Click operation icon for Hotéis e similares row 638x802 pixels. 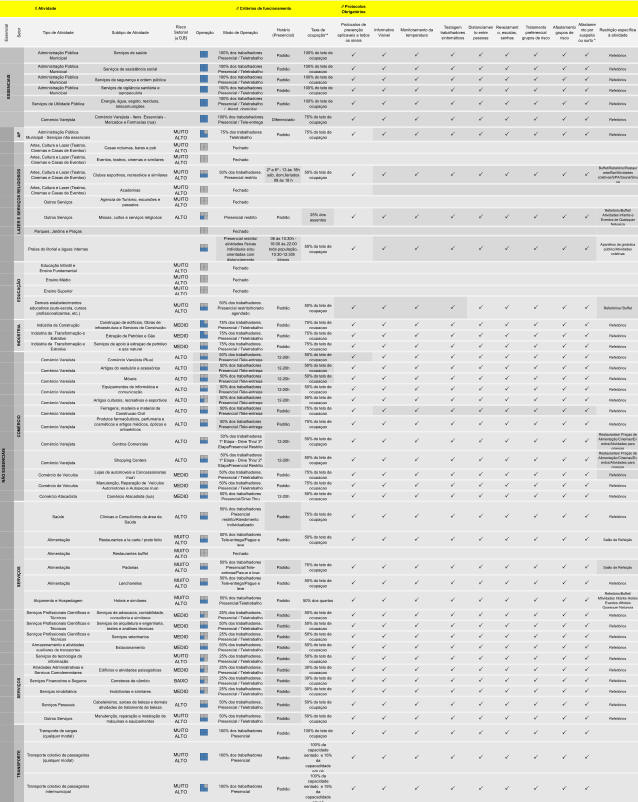204,600
